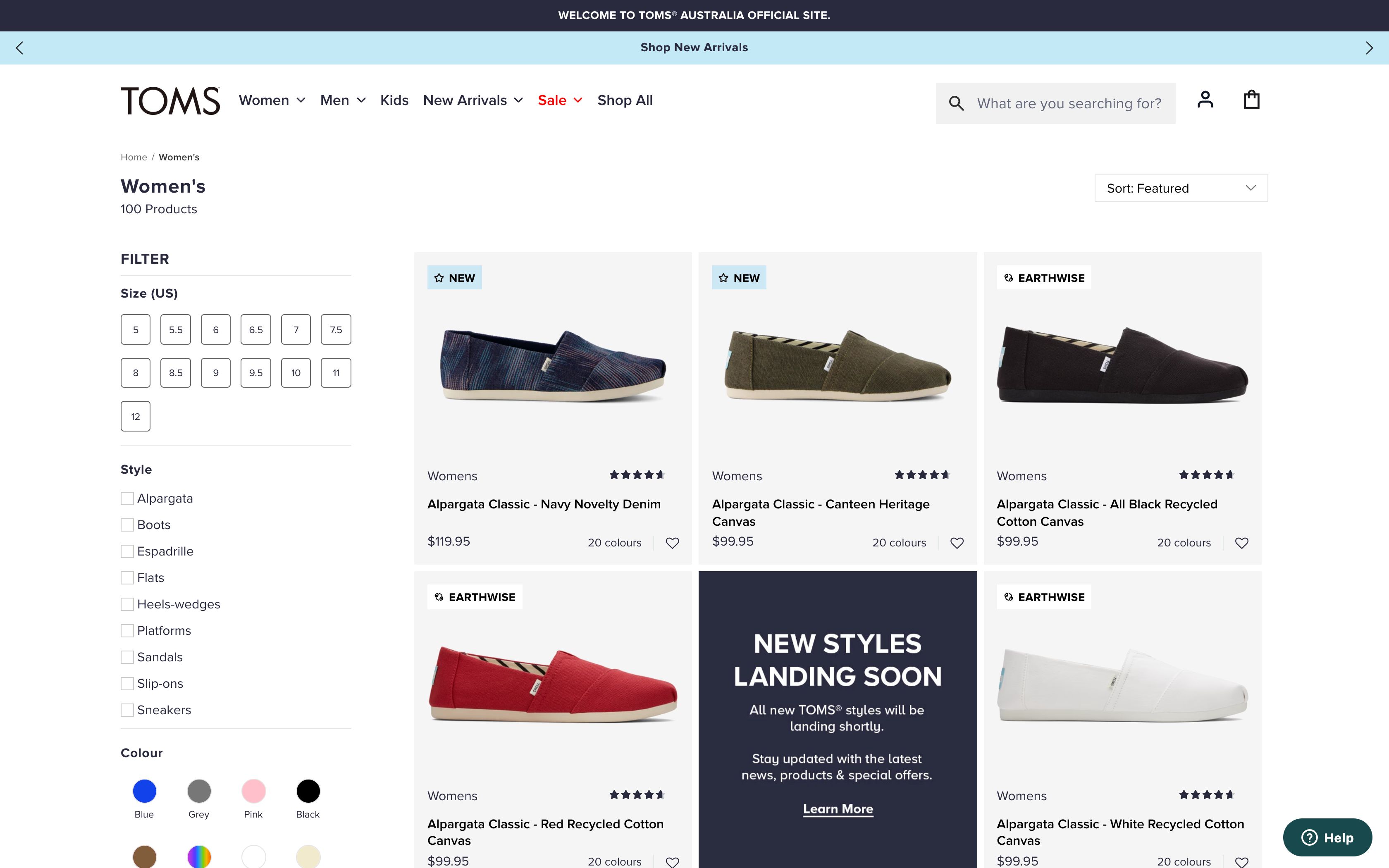Filter by the Blue colour swatch
1389x868 pixels.
144,791
